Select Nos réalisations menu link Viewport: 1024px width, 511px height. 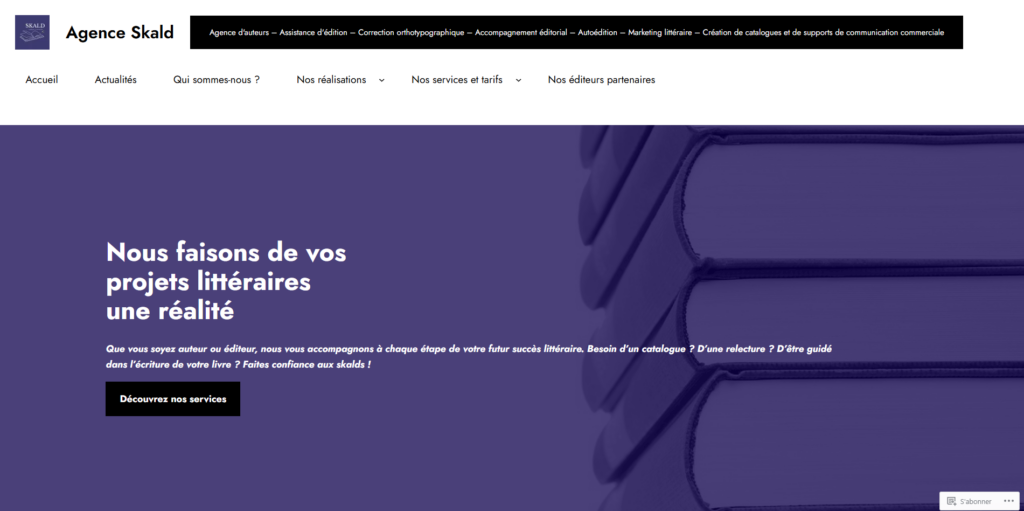(331, 80)
